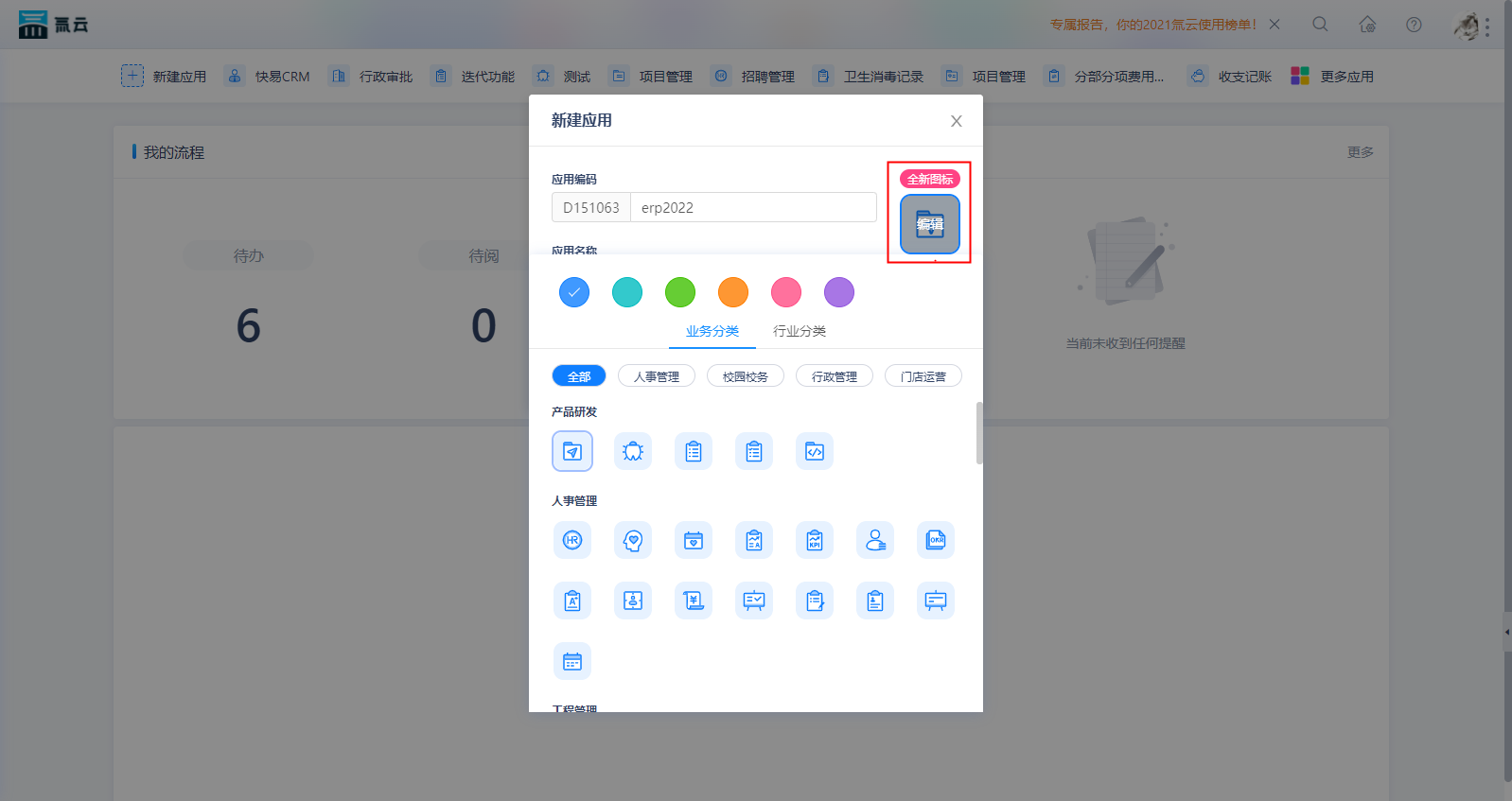
Task: Choose the presentation board with checkmark icon
Action: coord(754,601)
